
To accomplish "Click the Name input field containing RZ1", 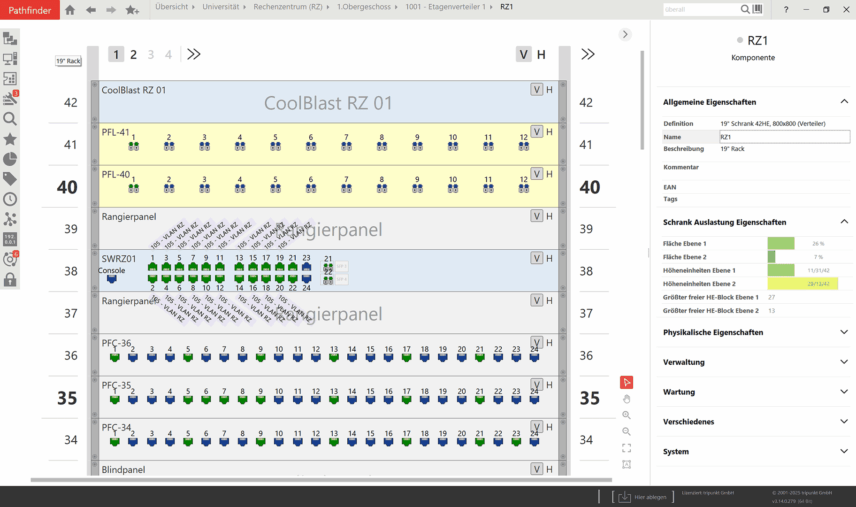I will coord(769,137).
